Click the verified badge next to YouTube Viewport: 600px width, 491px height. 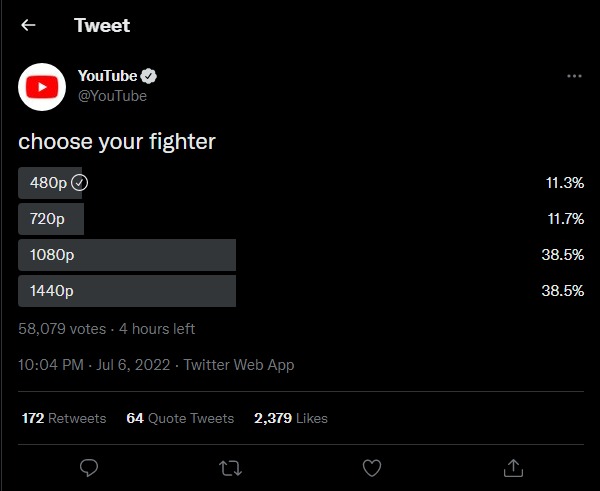tap(148, 76)
